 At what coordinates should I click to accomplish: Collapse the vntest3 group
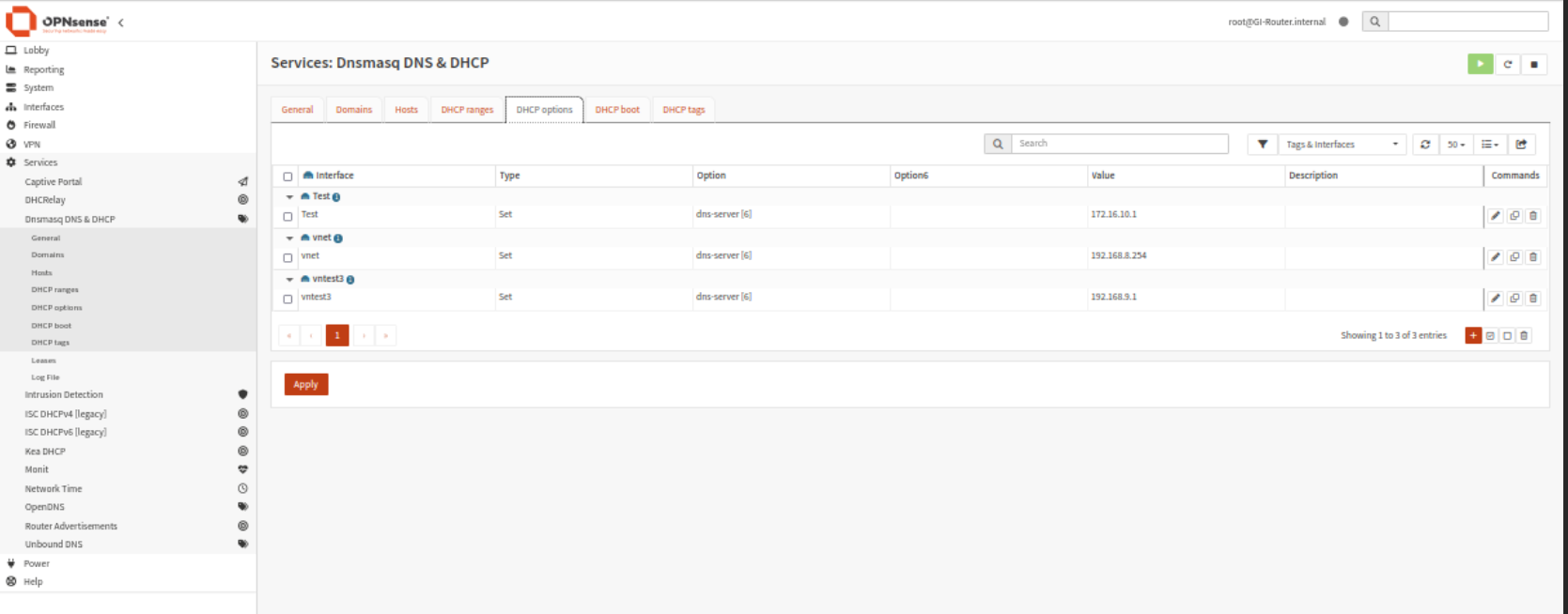[289, 280]
